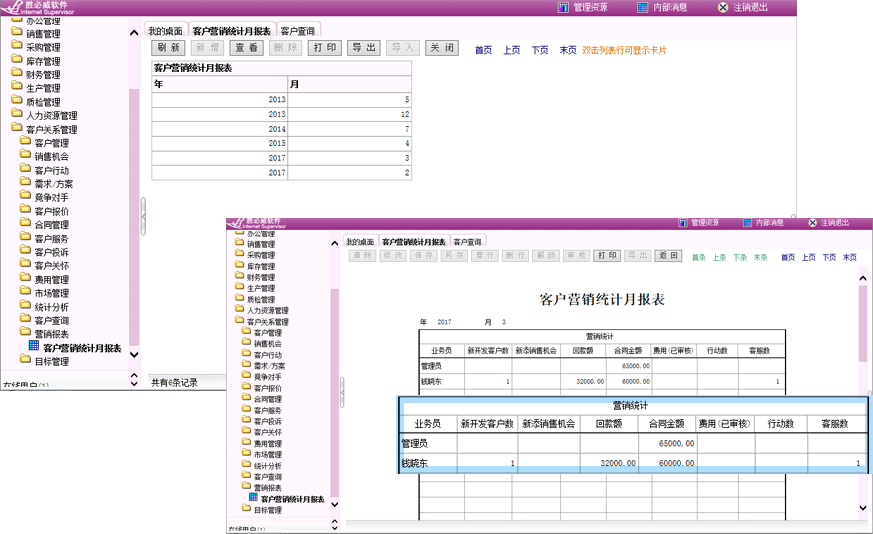This screenshot has height=534, width=873.
Task: Click 客户查询 in the front window tree
Action: tap(268, 477)
